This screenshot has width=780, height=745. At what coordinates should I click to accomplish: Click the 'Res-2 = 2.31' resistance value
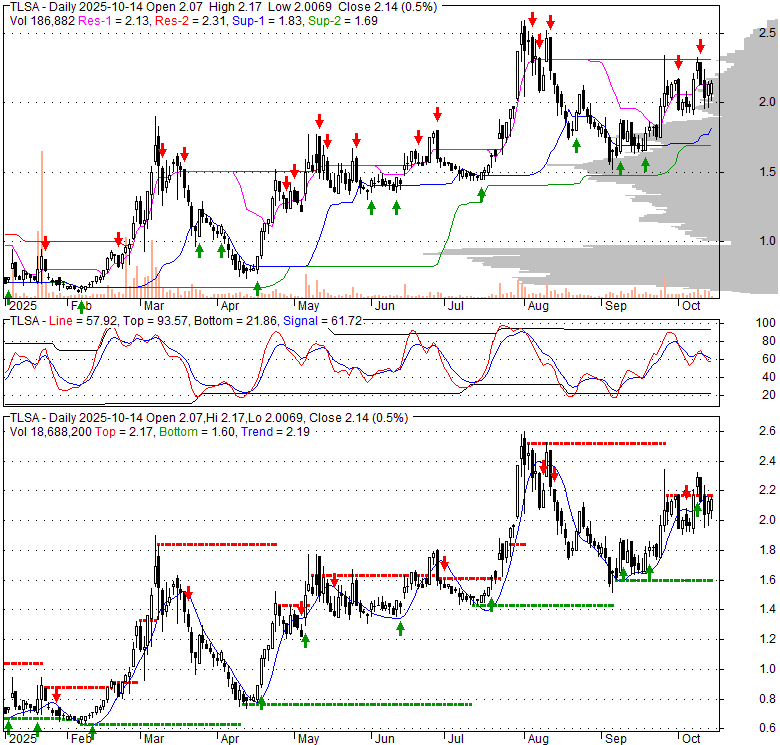(x=191, y=21)
